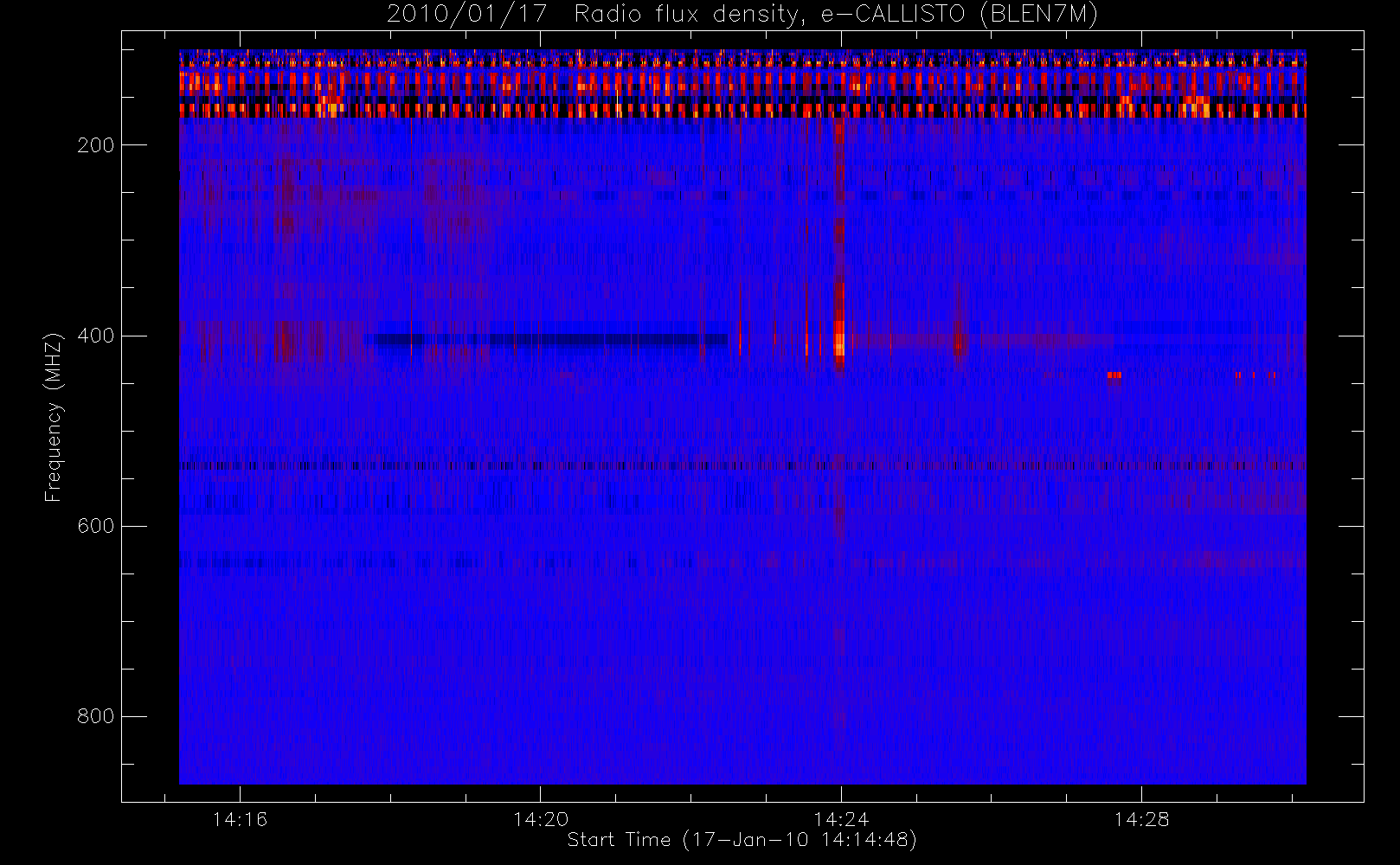Viewport: 1400px width, 865px height.
Task: Click the 14:20 time tick label
Action: click(x=541, y=819)
